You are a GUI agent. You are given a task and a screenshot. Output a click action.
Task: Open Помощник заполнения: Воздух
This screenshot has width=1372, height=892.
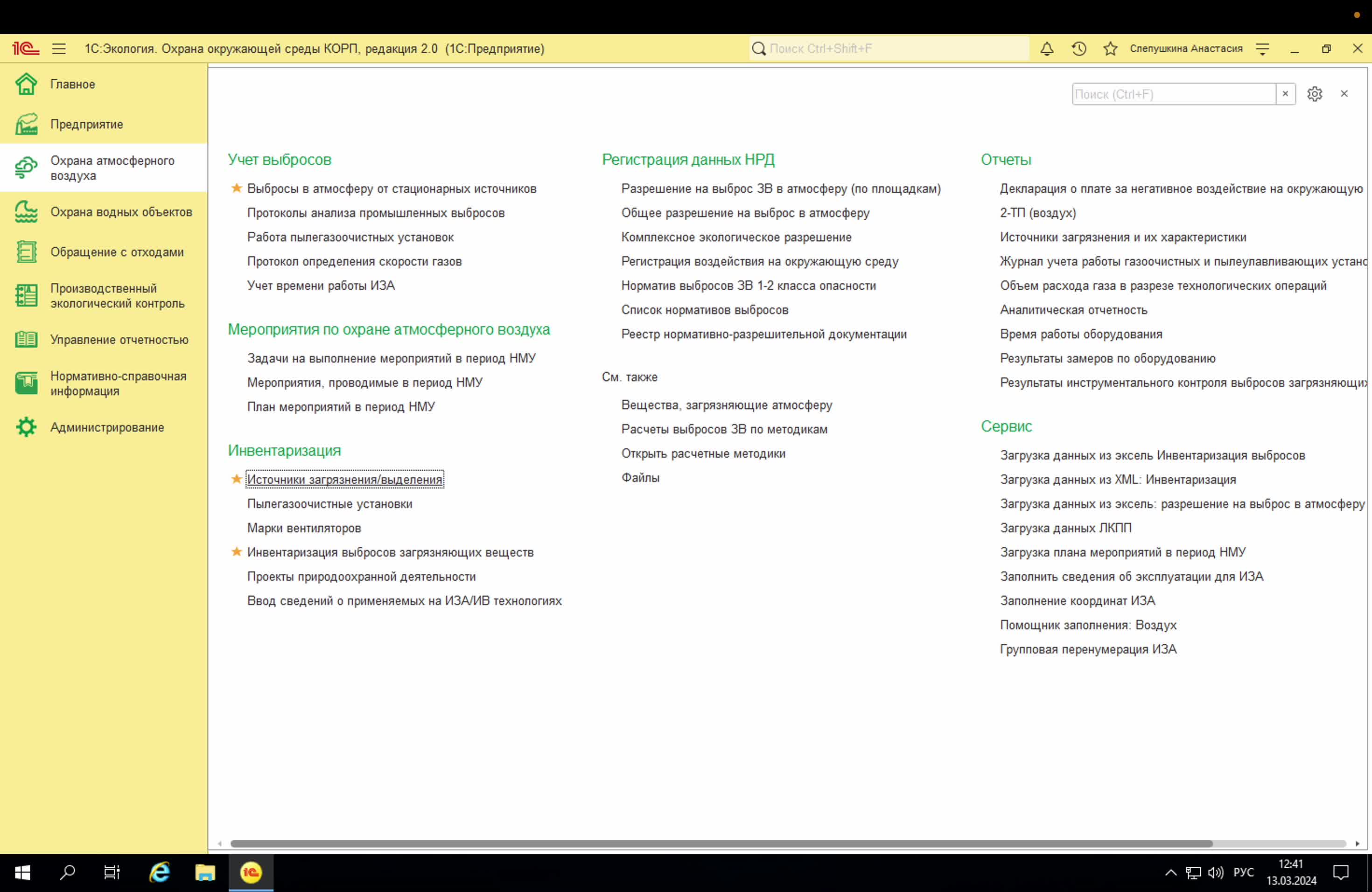coord(1088,625)
